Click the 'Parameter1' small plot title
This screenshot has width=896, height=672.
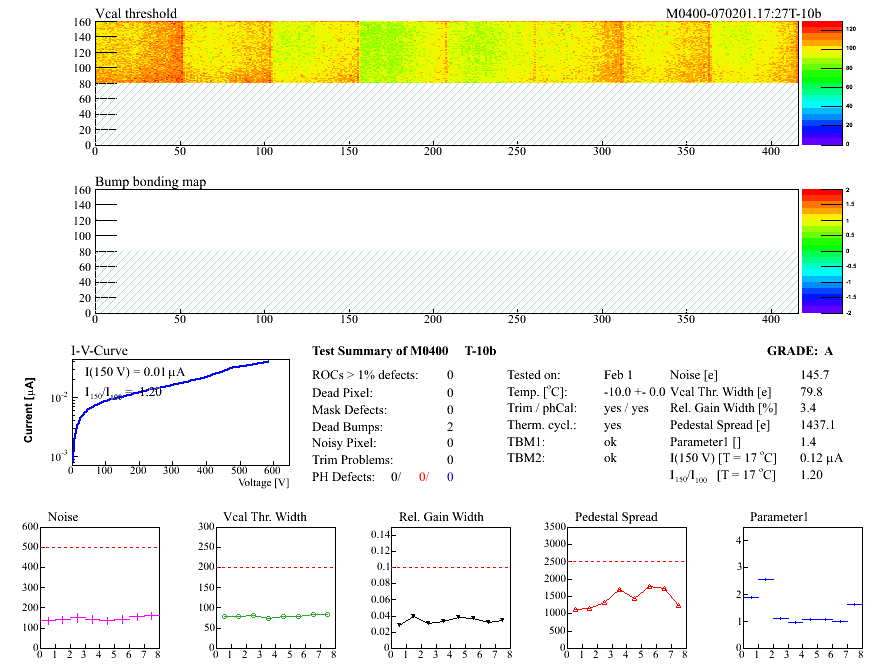tap(779, 517)
